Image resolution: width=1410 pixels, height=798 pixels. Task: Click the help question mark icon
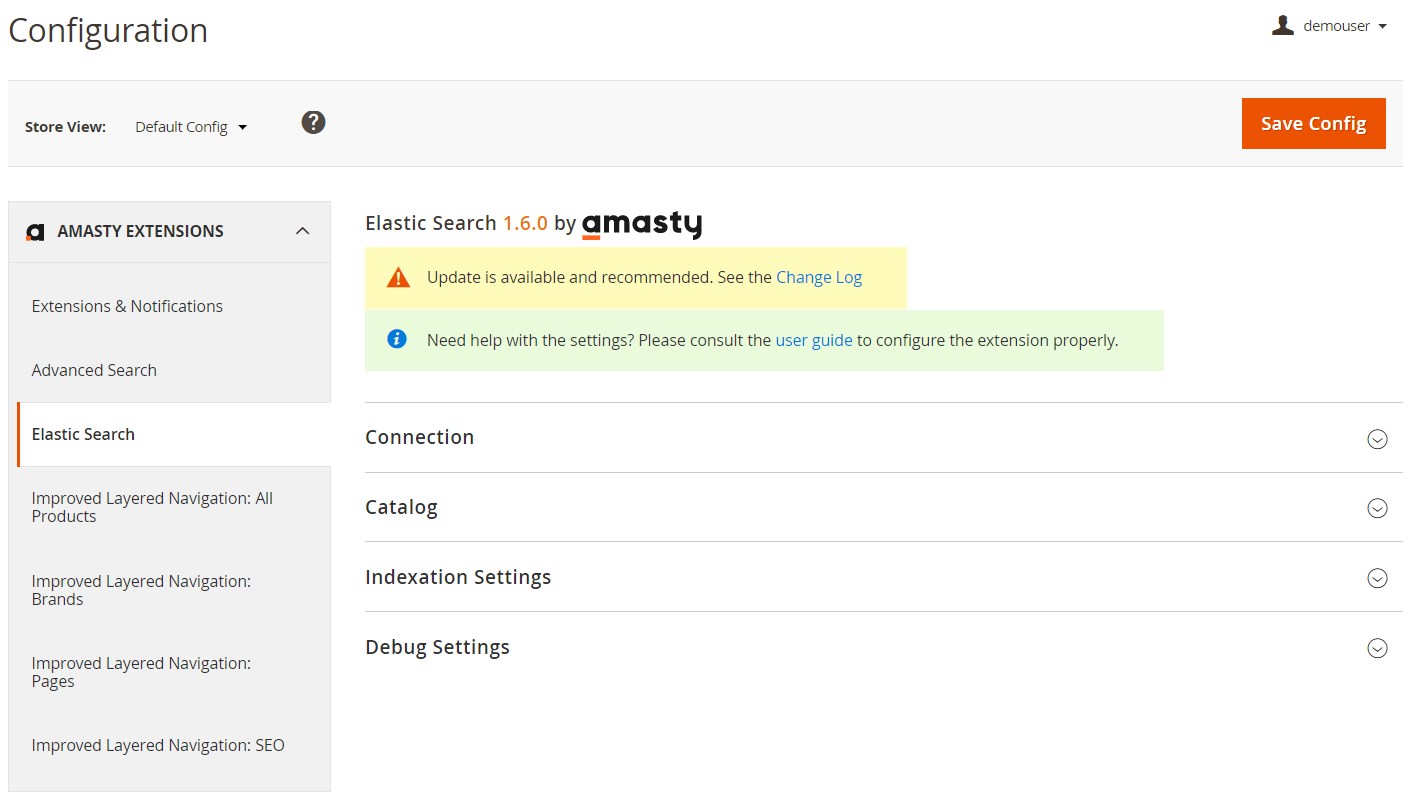point(313,121)
